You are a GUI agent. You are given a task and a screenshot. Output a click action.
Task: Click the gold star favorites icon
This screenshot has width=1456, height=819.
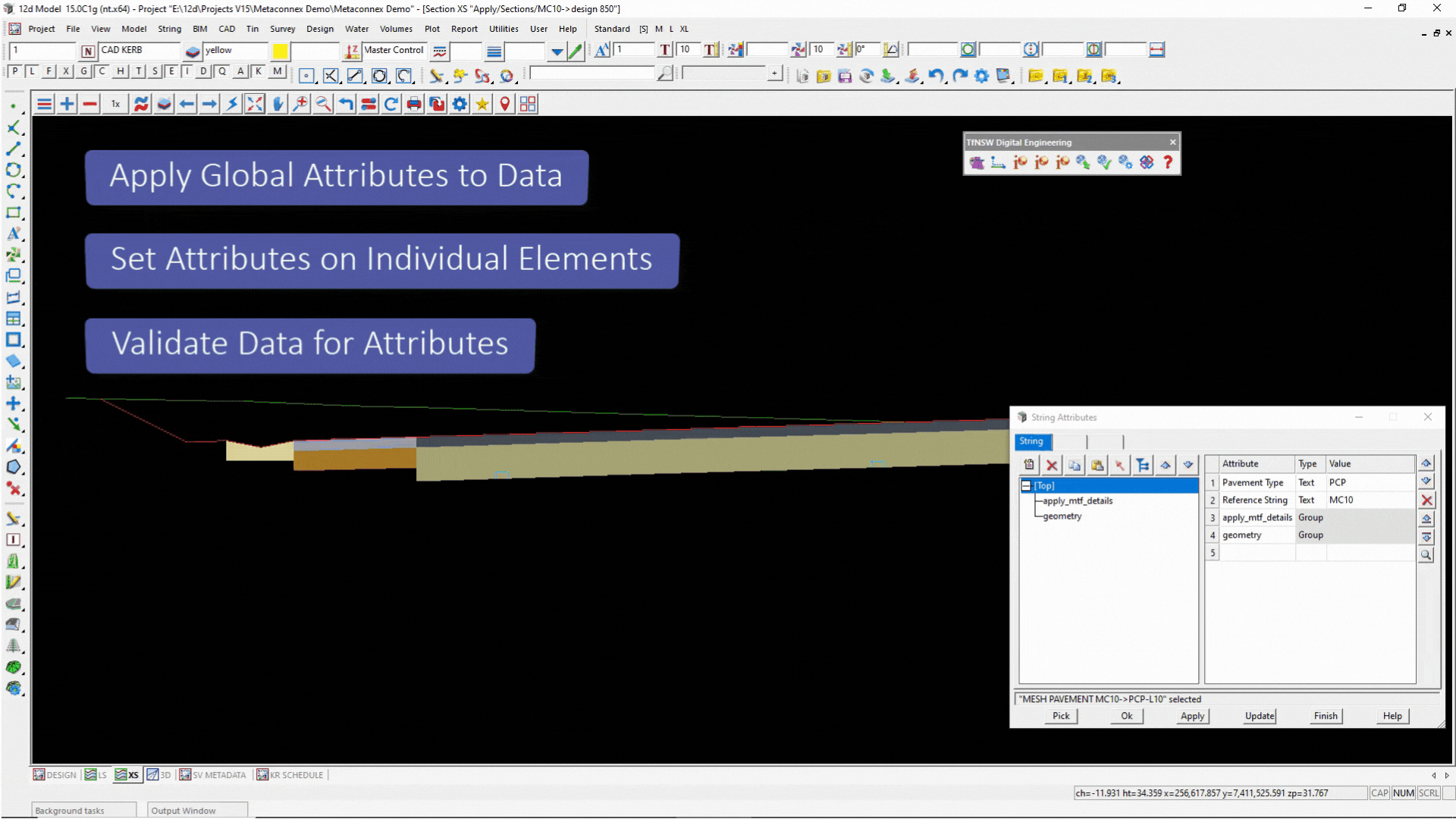[482, 104]
